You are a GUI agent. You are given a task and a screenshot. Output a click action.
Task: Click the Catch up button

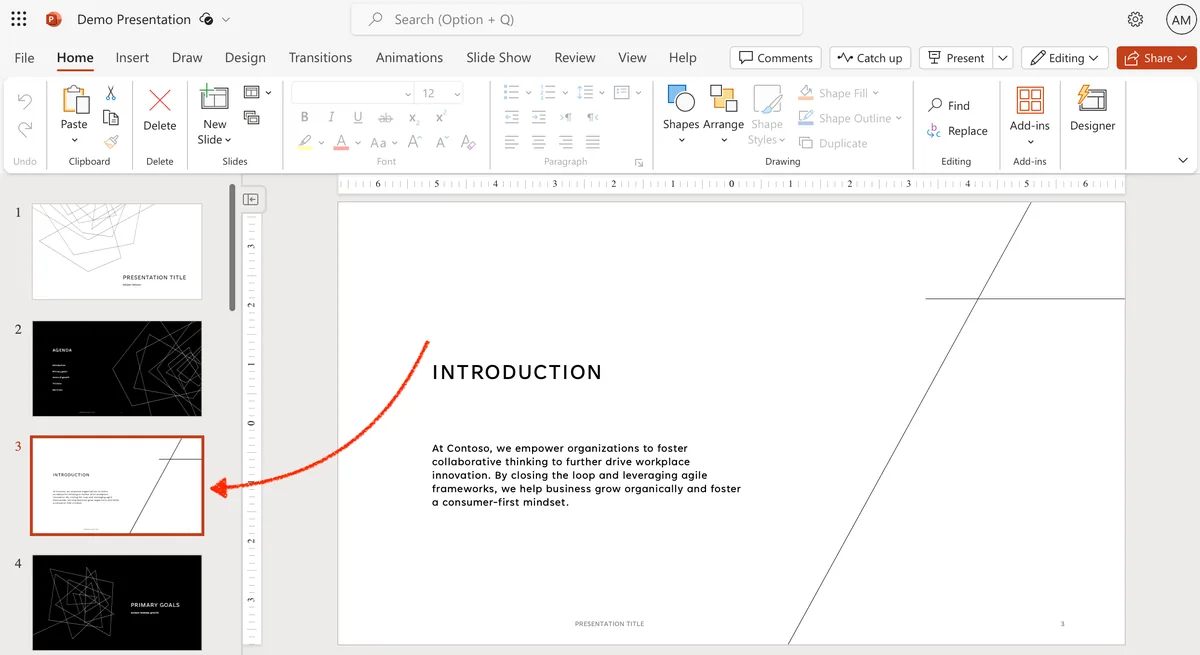click(x=870, y=58)
